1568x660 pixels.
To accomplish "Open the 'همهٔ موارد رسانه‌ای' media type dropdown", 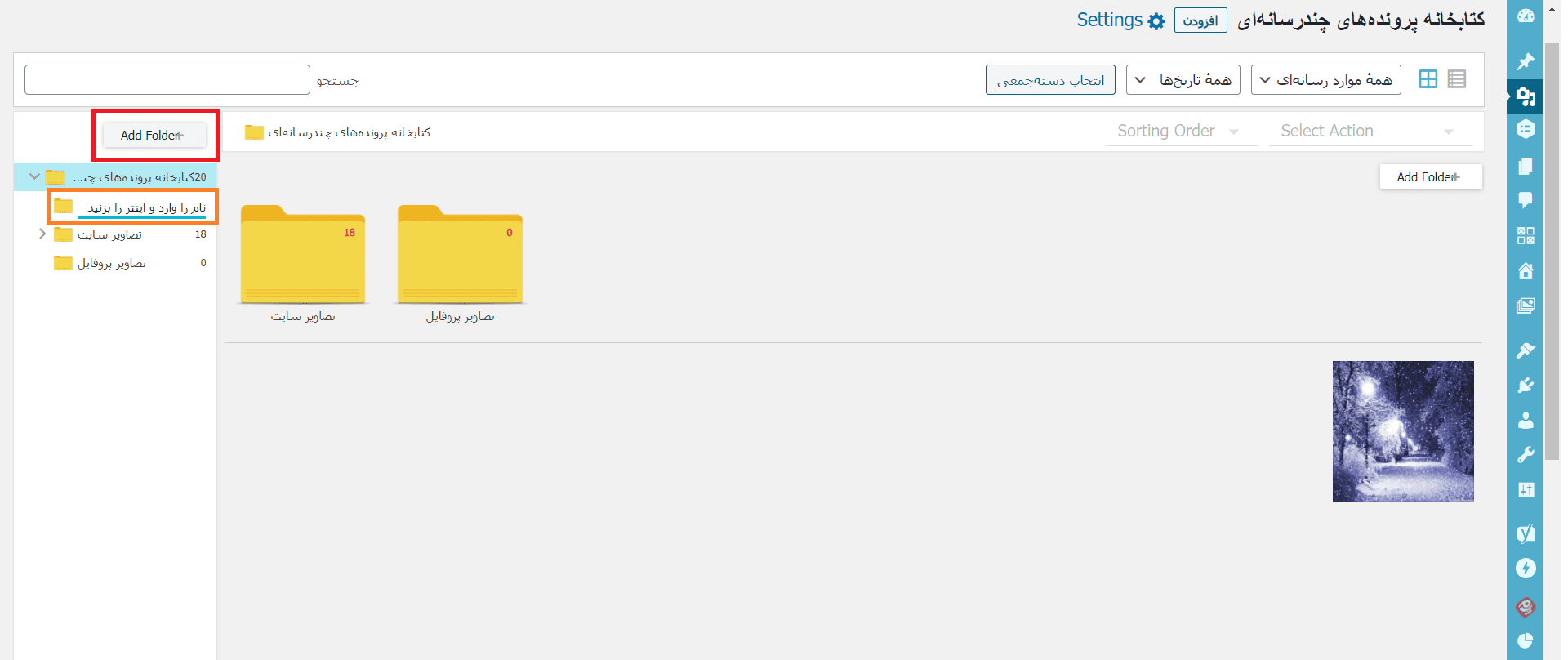I will [1325, 80].
